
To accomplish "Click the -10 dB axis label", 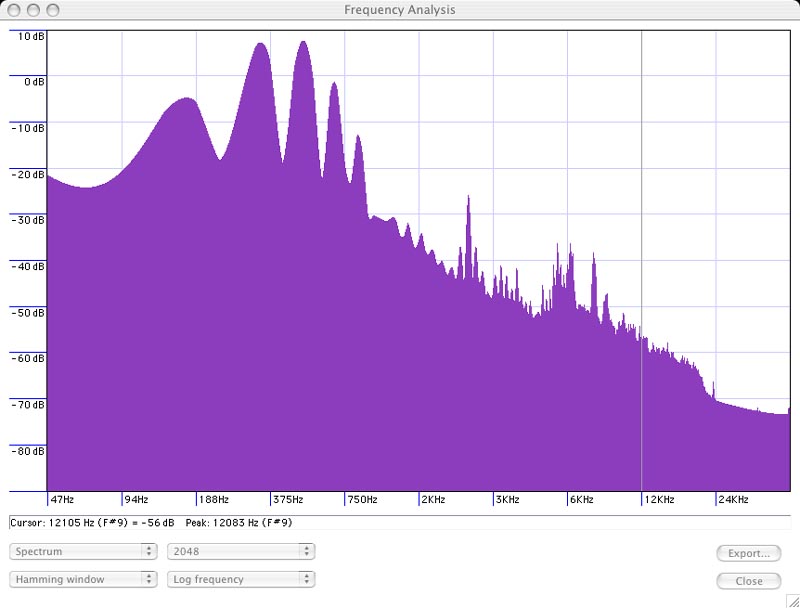I will (x=28, y=128).
